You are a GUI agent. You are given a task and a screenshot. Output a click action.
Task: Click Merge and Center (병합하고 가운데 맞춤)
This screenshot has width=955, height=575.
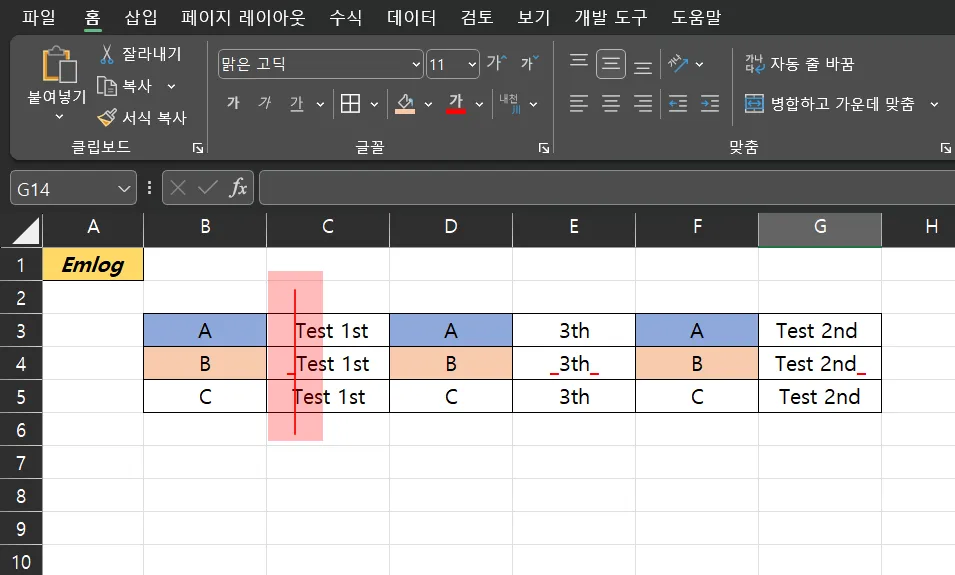[830, 104]
